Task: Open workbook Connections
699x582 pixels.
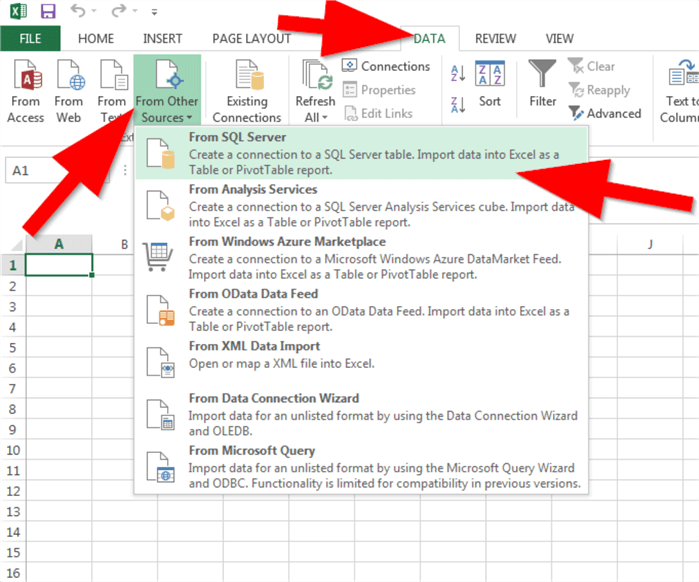Action: point(386,66)
